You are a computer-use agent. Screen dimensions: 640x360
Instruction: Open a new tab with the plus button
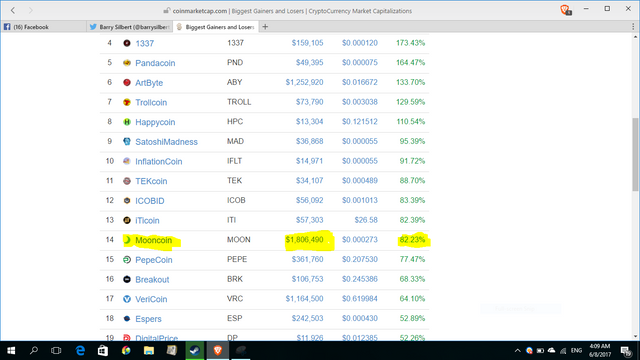265,27
